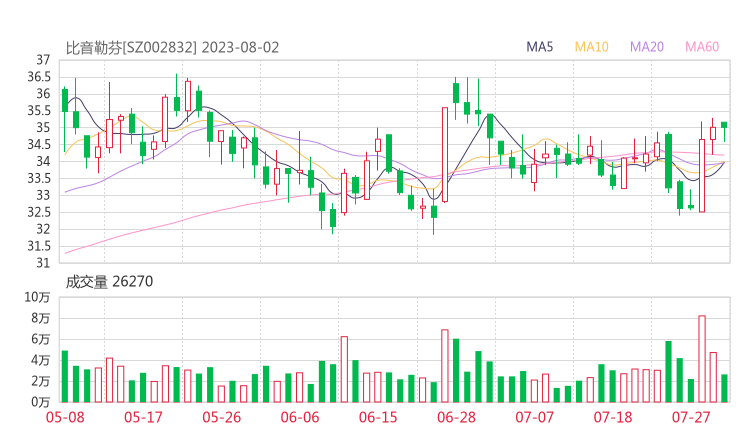Click the 33.5 price axis label
Image resolution: width=740 pixels, height=440 pixels.
point(39,178)
